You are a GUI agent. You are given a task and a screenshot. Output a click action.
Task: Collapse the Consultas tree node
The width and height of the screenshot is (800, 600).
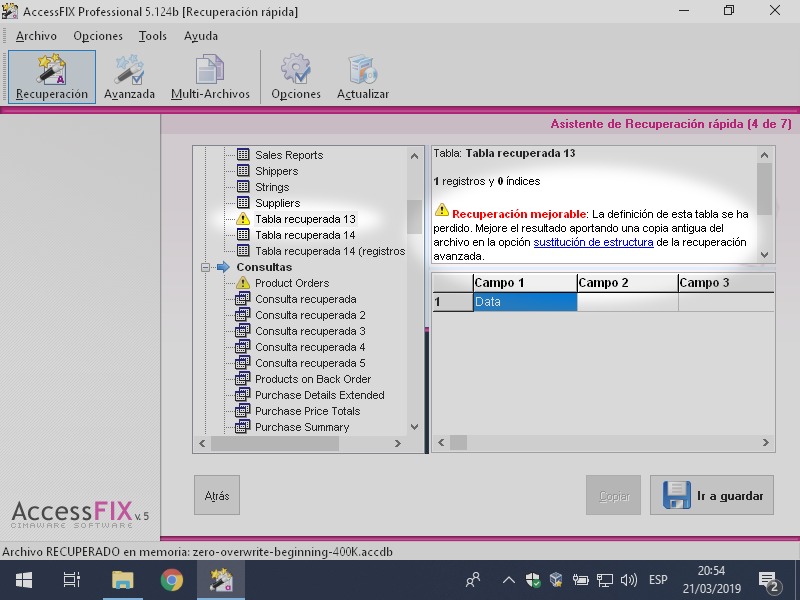click(205, 267)
